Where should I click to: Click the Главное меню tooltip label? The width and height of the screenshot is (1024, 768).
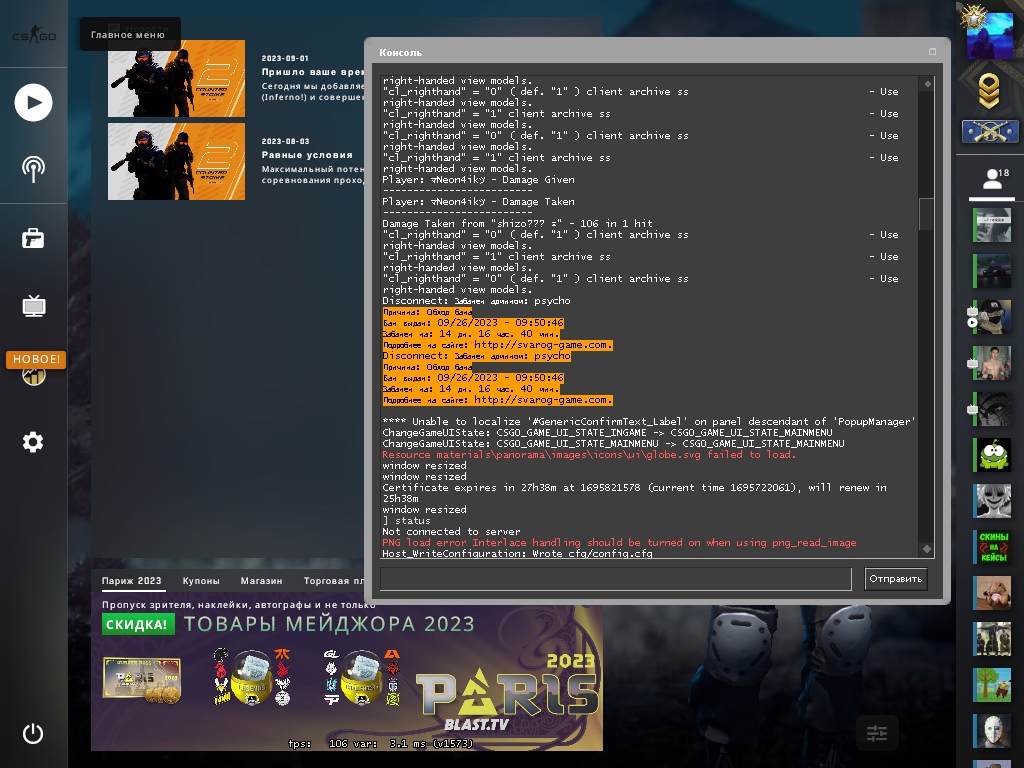pos(128,35)
